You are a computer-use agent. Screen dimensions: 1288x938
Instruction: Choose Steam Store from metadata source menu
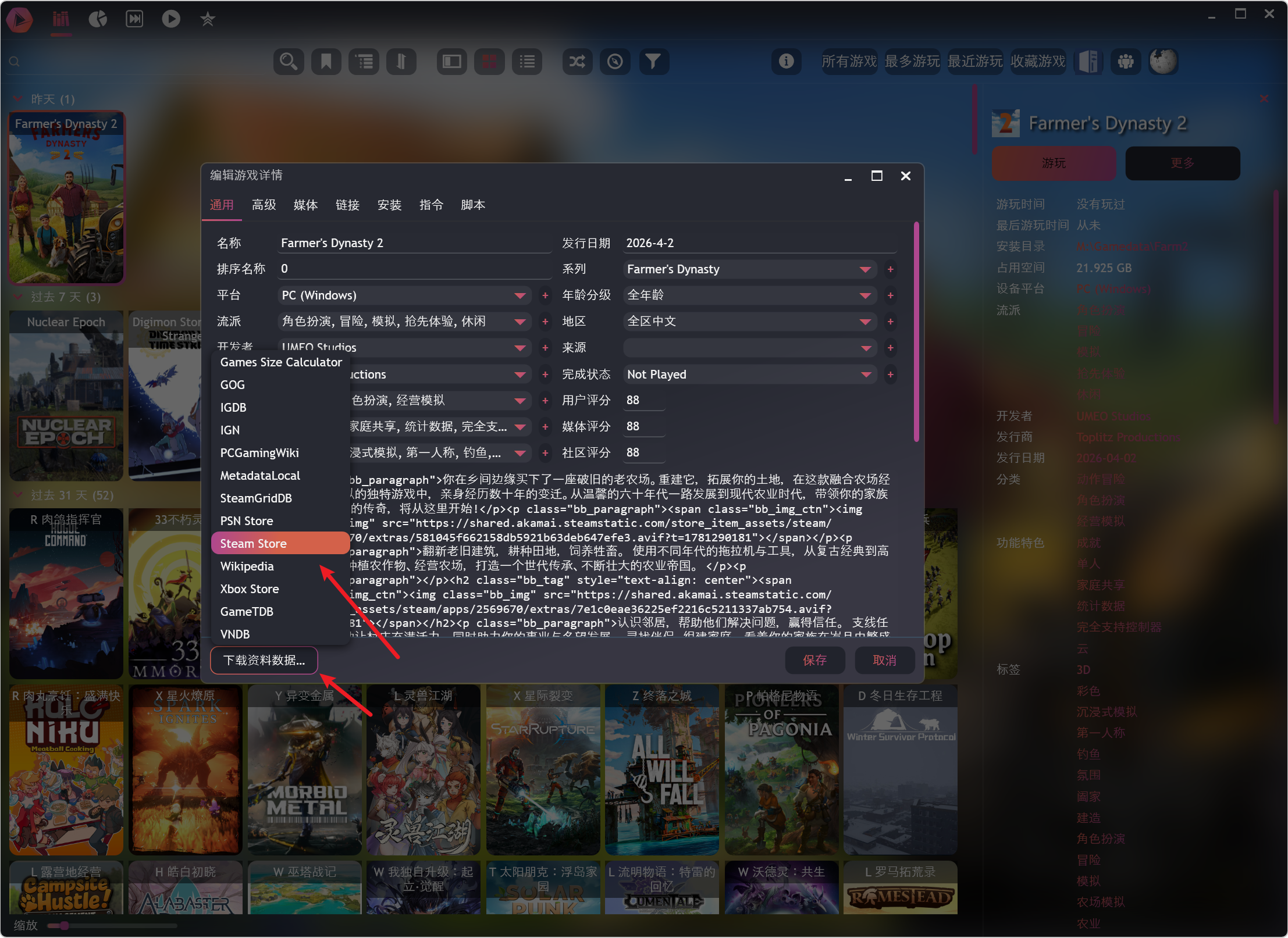pyautogui.click(x=280, y=544)
